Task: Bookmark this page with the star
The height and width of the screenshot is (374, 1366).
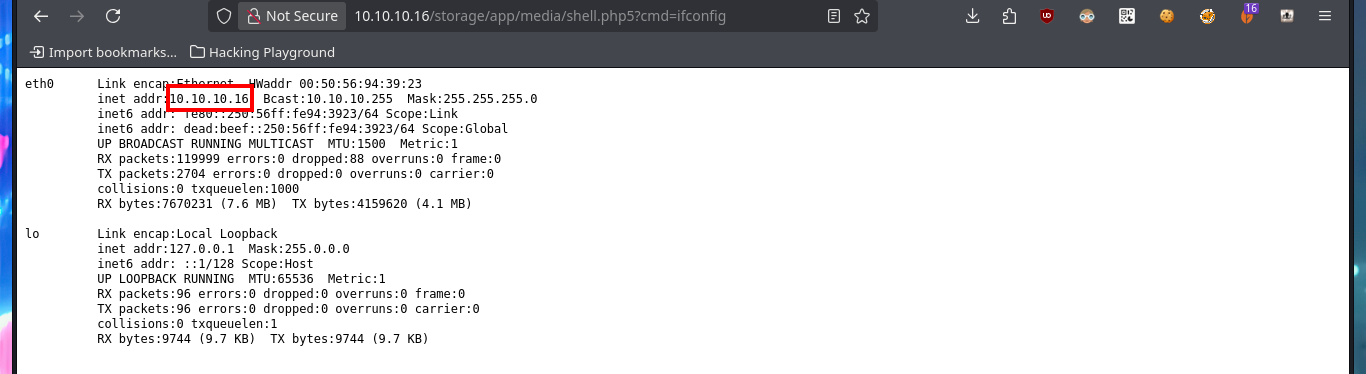Action: coord(862,16)
